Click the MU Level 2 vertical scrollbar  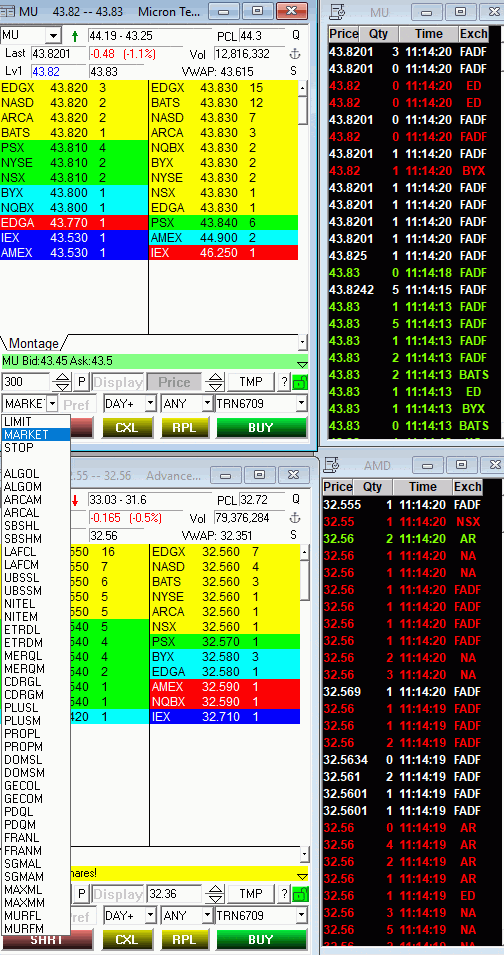pyautogui.click(x=303, y=207)
